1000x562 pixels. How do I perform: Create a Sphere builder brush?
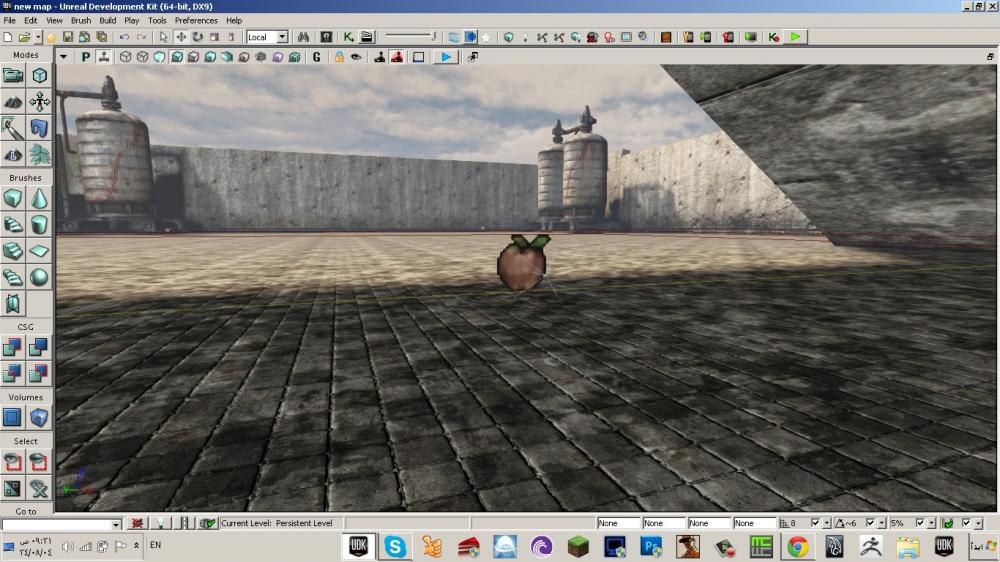40,277
